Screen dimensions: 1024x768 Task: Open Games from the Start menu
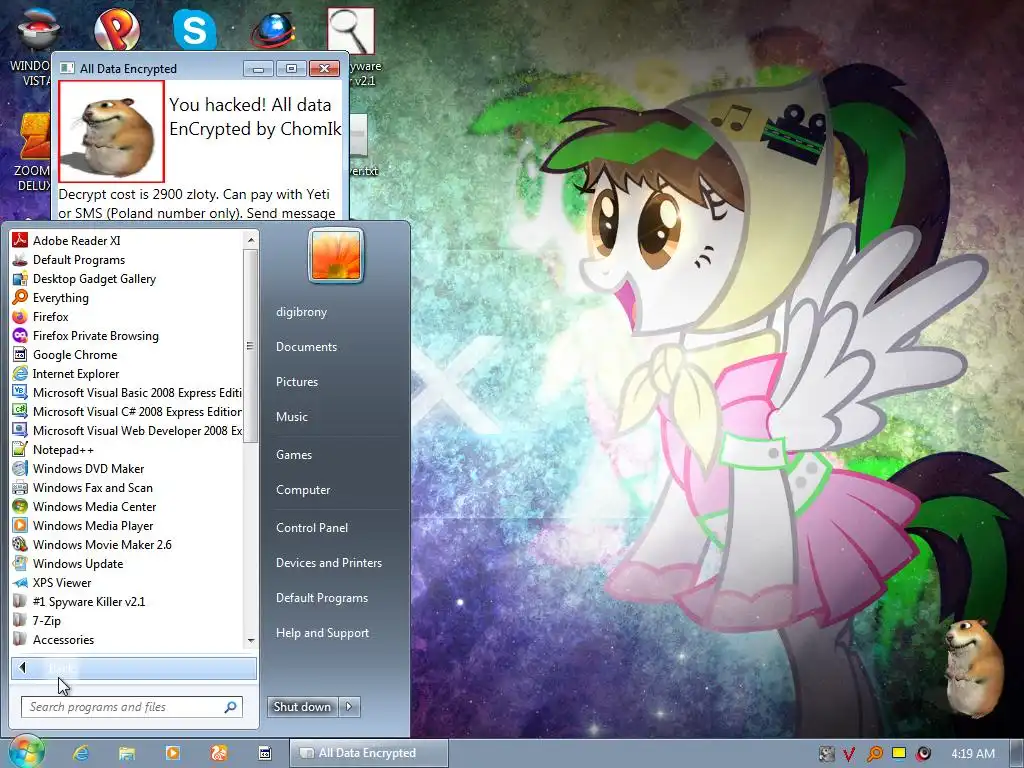click(x=294, y=455)
